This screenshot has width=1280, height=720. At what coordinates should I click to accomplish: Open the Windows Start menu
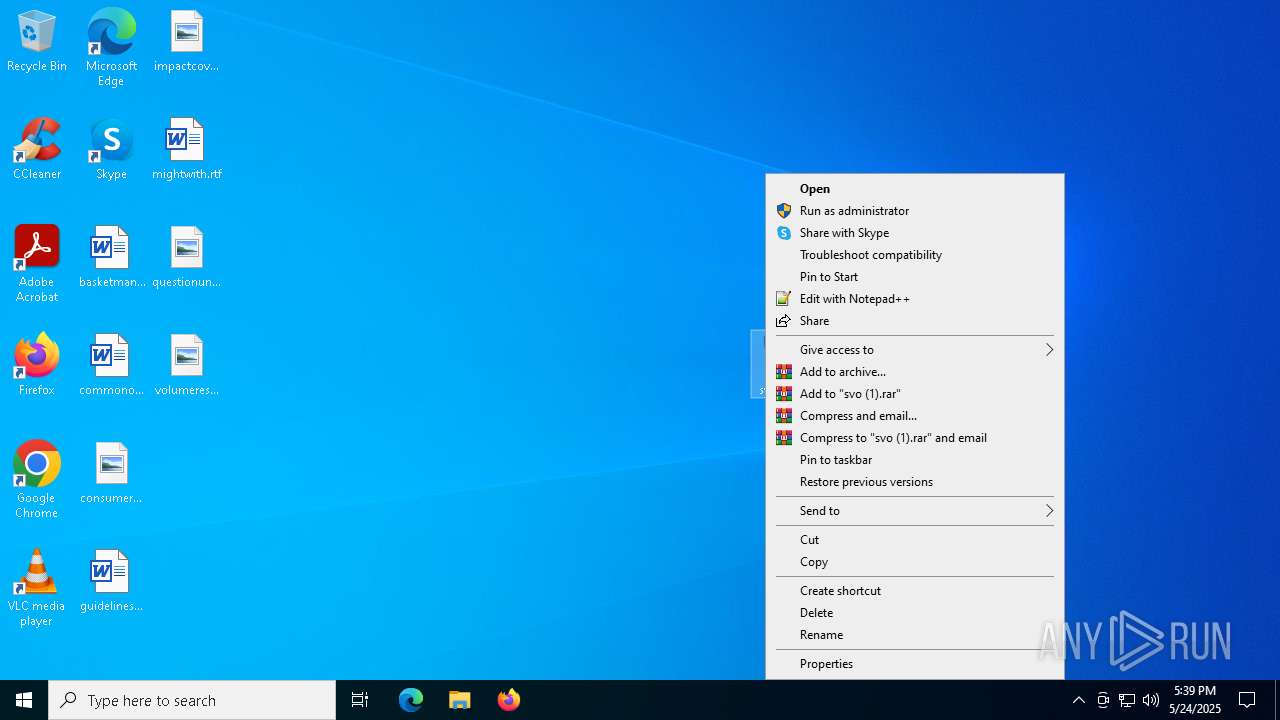point(24,700)
